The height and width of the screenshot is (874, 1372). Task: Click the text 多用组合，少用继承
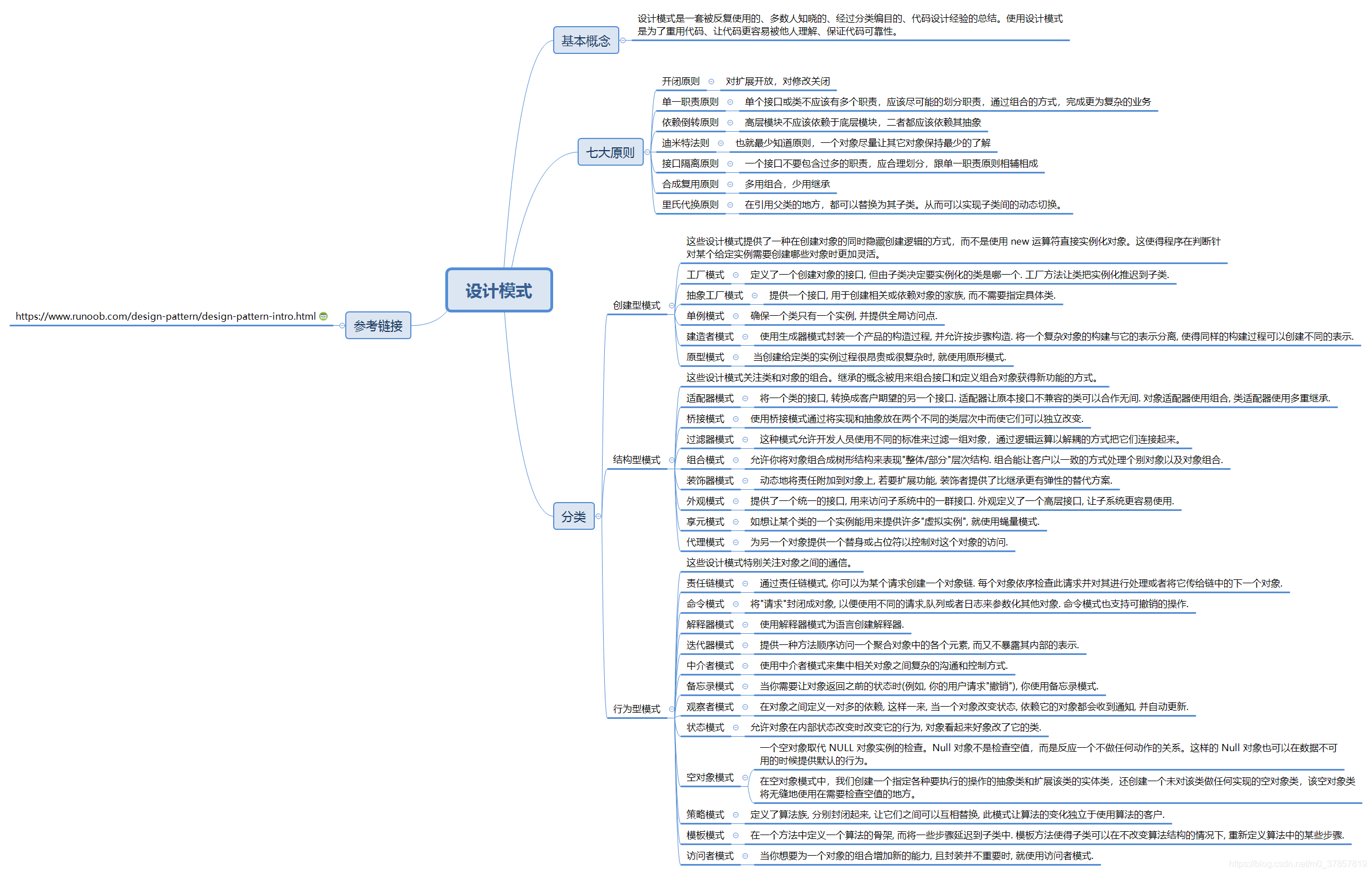click(x=787, y=184)
